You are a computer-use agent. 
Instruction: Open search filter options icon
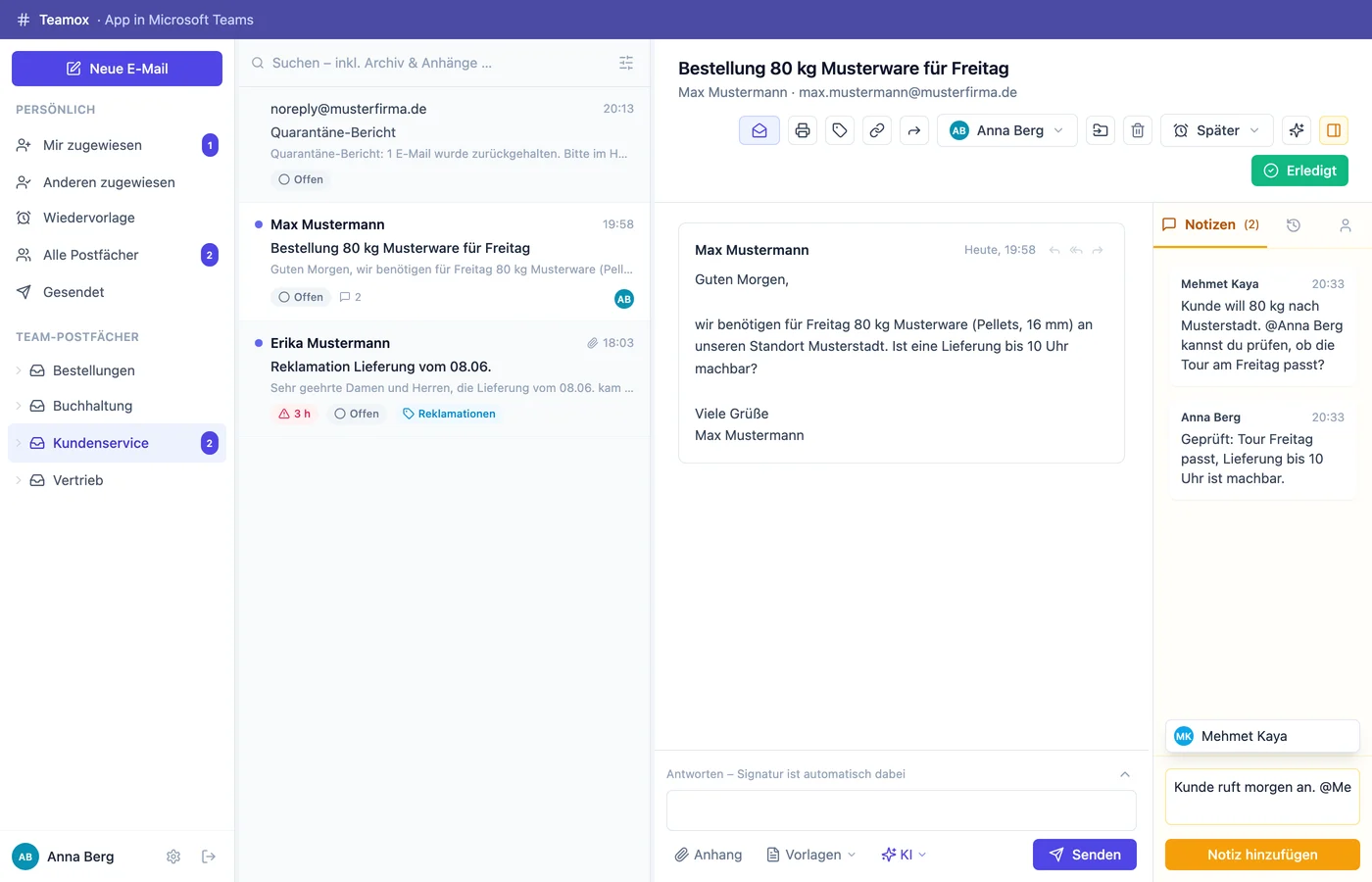626,63
